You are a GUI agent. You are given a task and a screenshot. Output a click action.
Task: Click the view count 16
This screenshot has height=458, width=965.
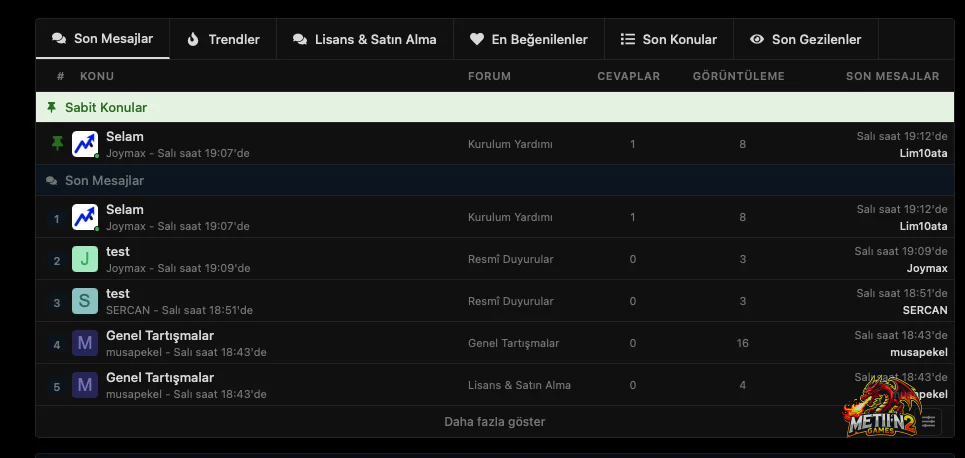742,343
